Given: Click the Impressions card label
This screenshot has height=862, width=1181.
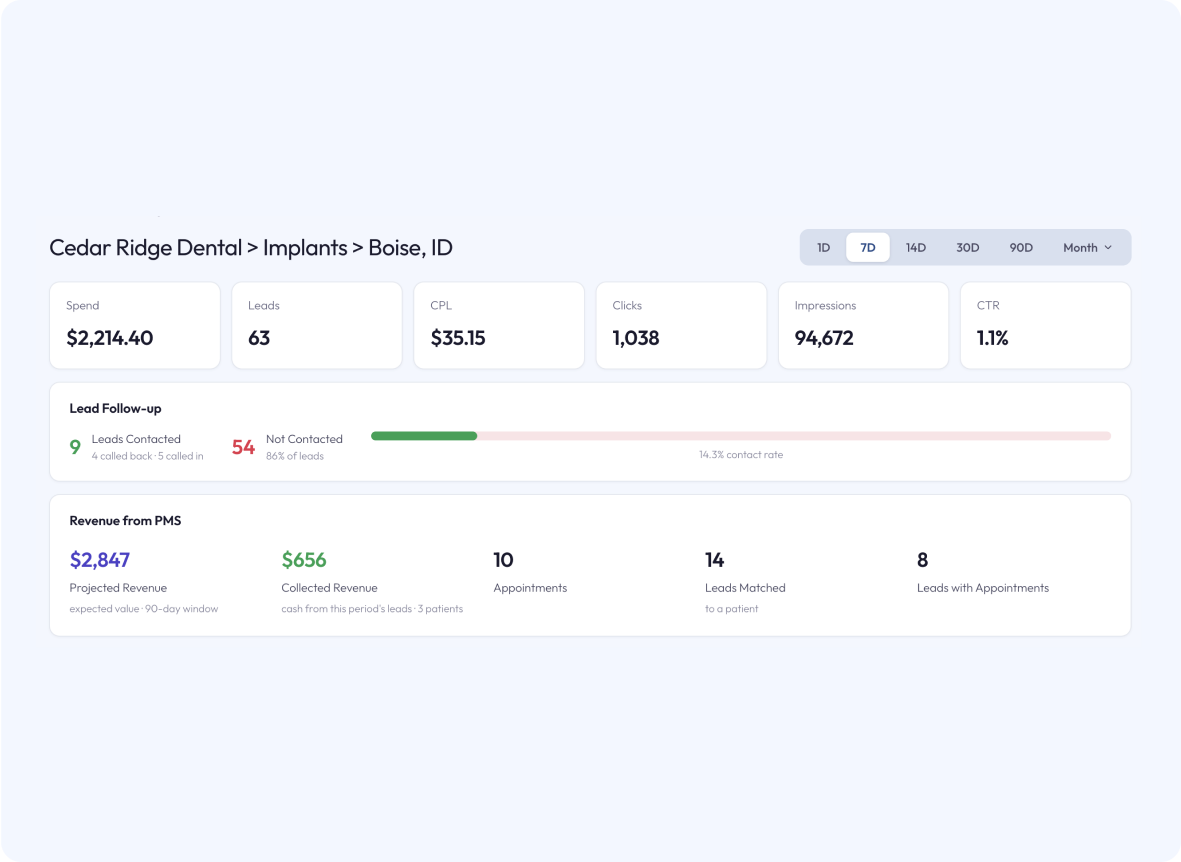Looking at the screenshot, I should click(825, 305).
